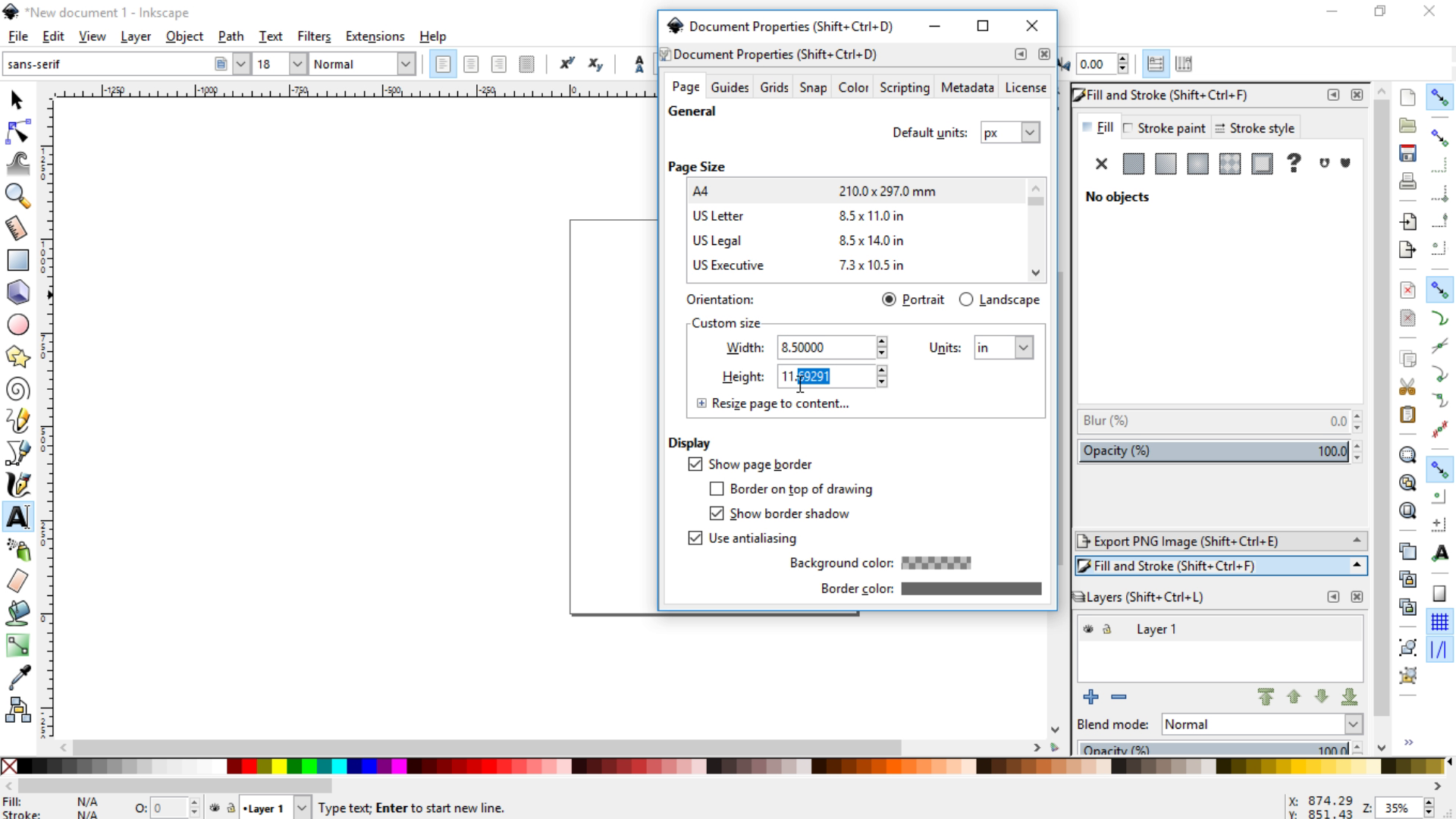Viewport: 1456px width, 819px height.
Task: Click the zoom percentage field
Action: pyautogui.click(x=1398, y=808)
